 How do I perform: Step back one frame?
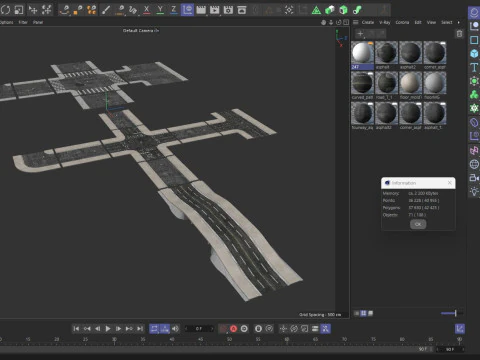[97, 329]
